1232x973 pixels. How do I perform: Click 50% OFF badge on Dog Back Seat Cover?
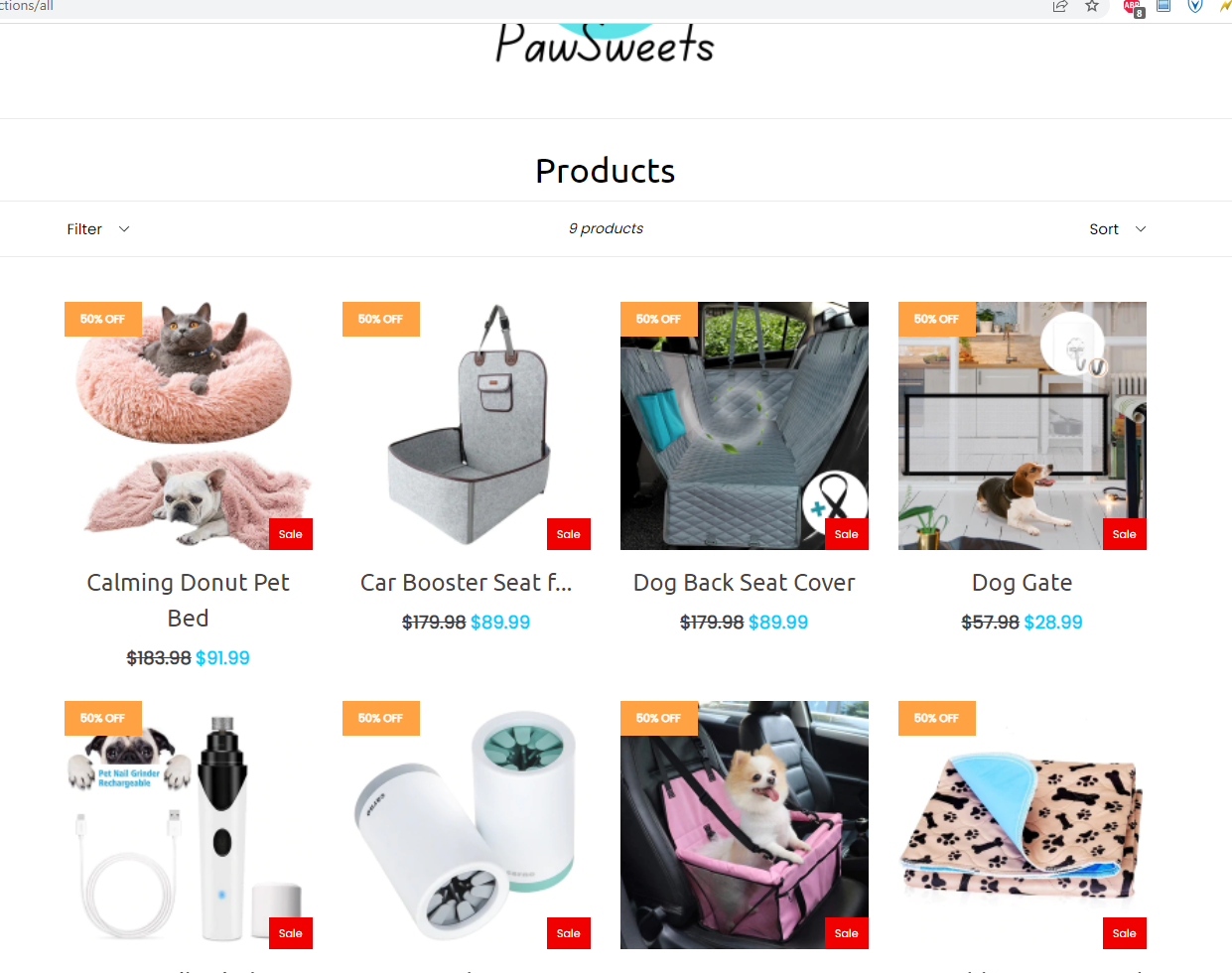[659, 319]
